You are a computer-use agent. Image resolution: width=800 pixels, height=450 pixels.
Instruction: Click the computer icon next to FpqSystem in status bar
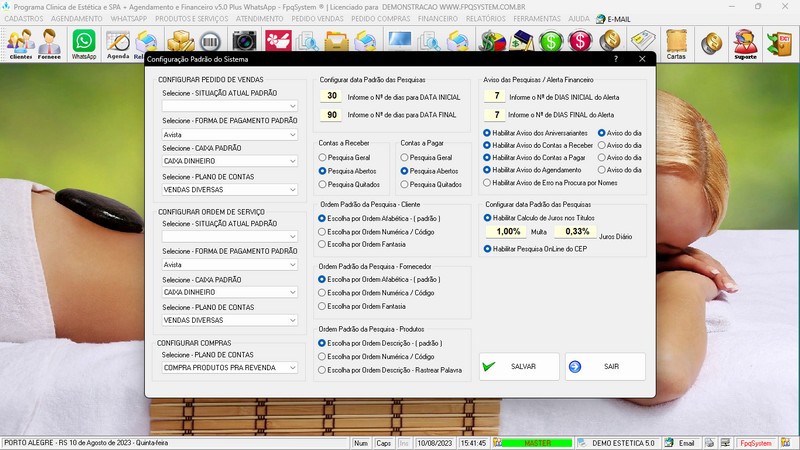pyautogui.click(x=725, y=443)
